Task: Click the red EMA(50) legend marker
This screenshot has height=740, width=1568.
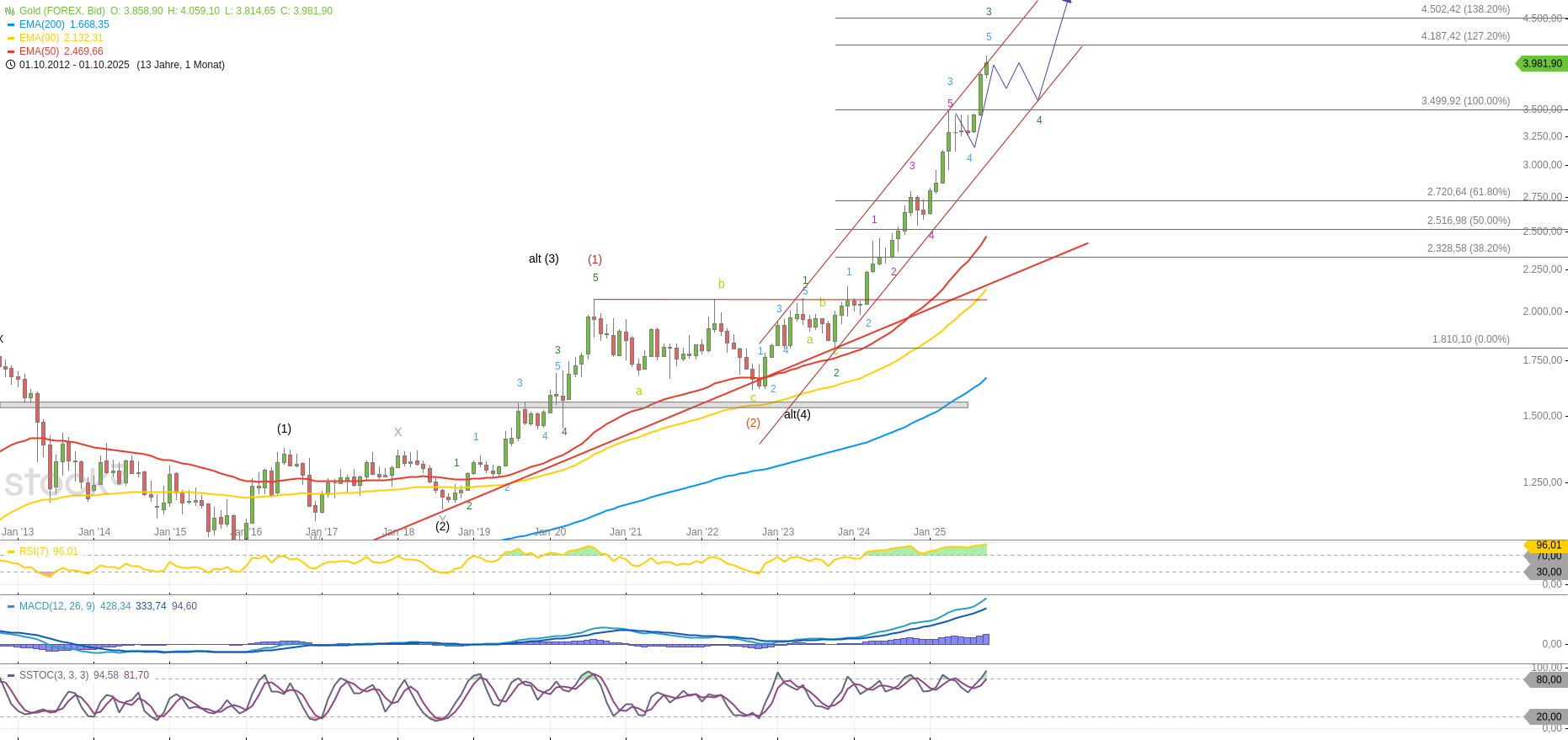Action: pos(11,51)
